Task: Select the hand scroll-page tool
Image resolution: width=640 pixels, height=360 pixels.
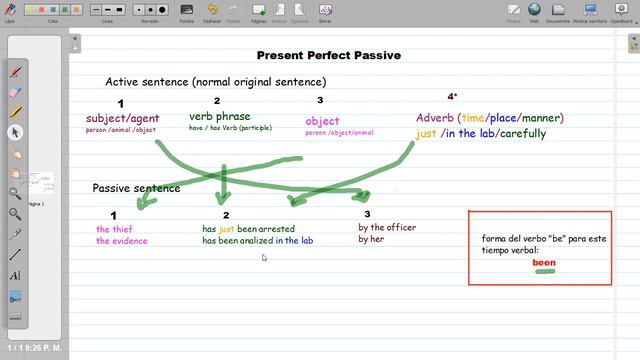Action: [16, 173]
